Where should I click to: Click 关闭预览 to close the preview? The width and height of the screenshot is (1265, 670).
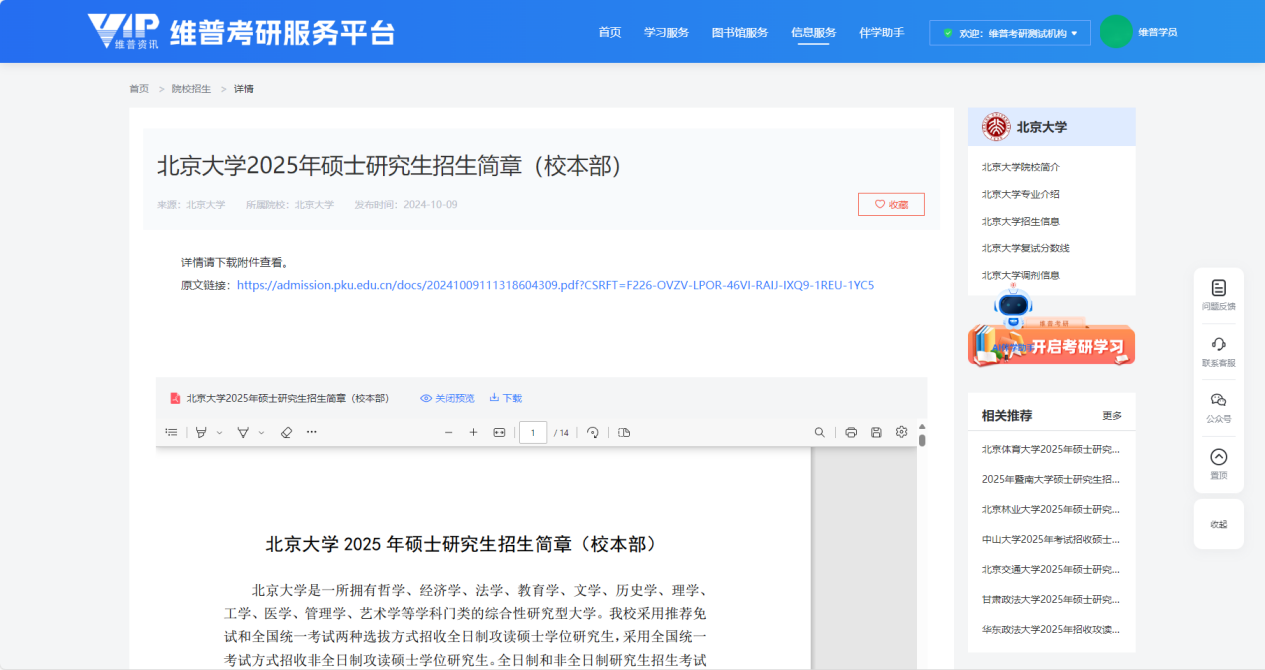tap(447, 398)
